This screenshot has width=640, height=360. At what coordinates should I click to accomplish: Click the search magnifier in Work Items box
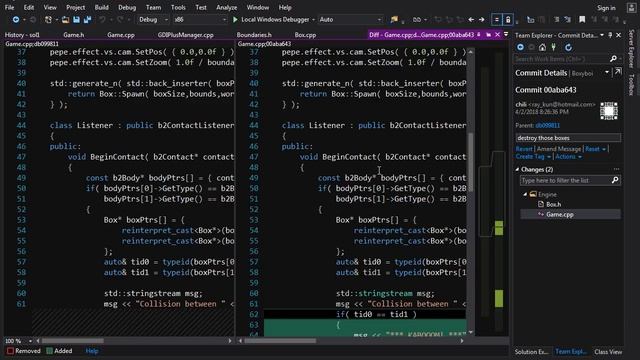[613, 59]
